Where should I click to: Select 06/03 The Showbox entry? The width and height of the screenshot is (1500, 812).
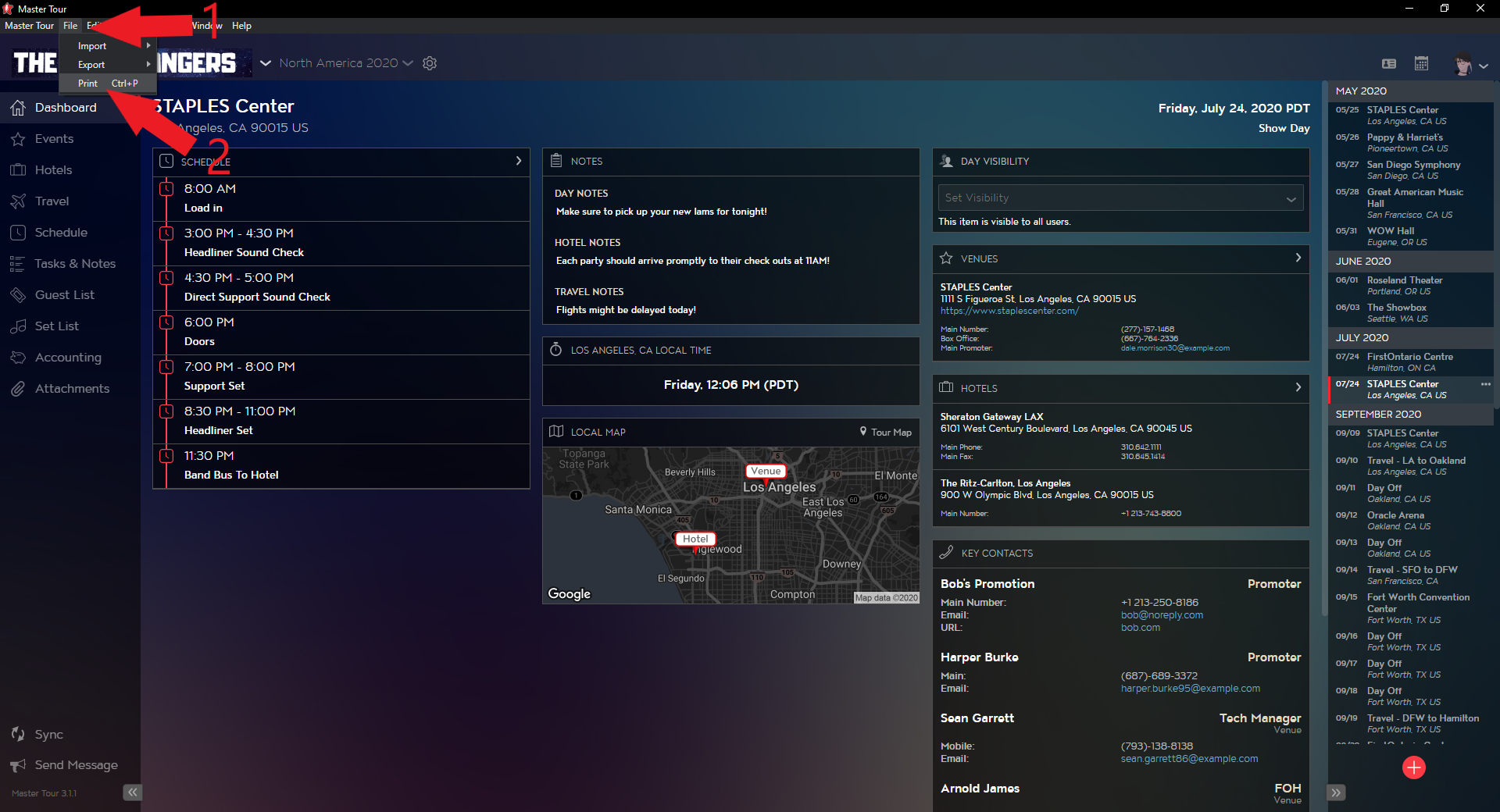pyautogui.click(x=1410, y=313)
